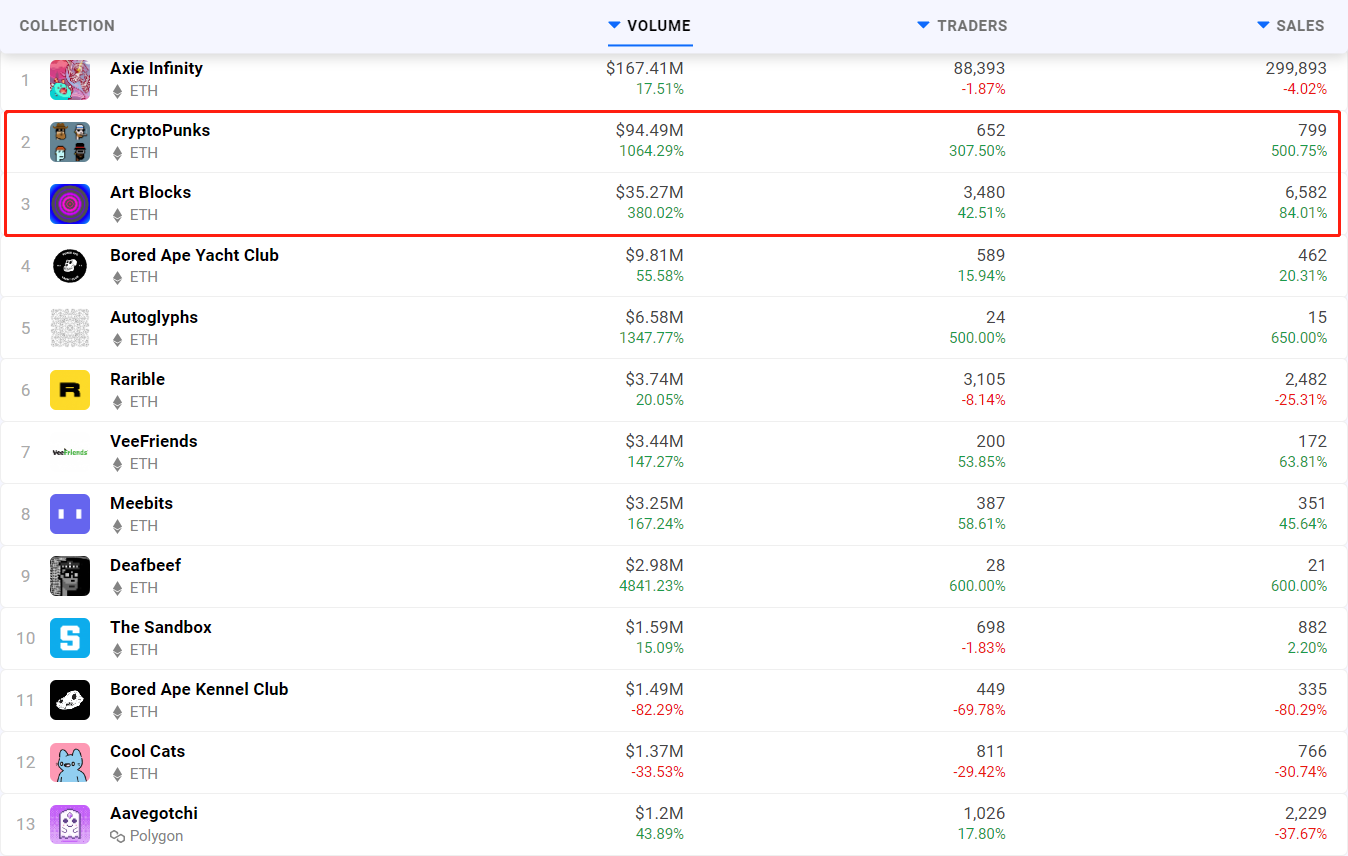Click the Aavegotchi ghost icon

coord(70,824)
